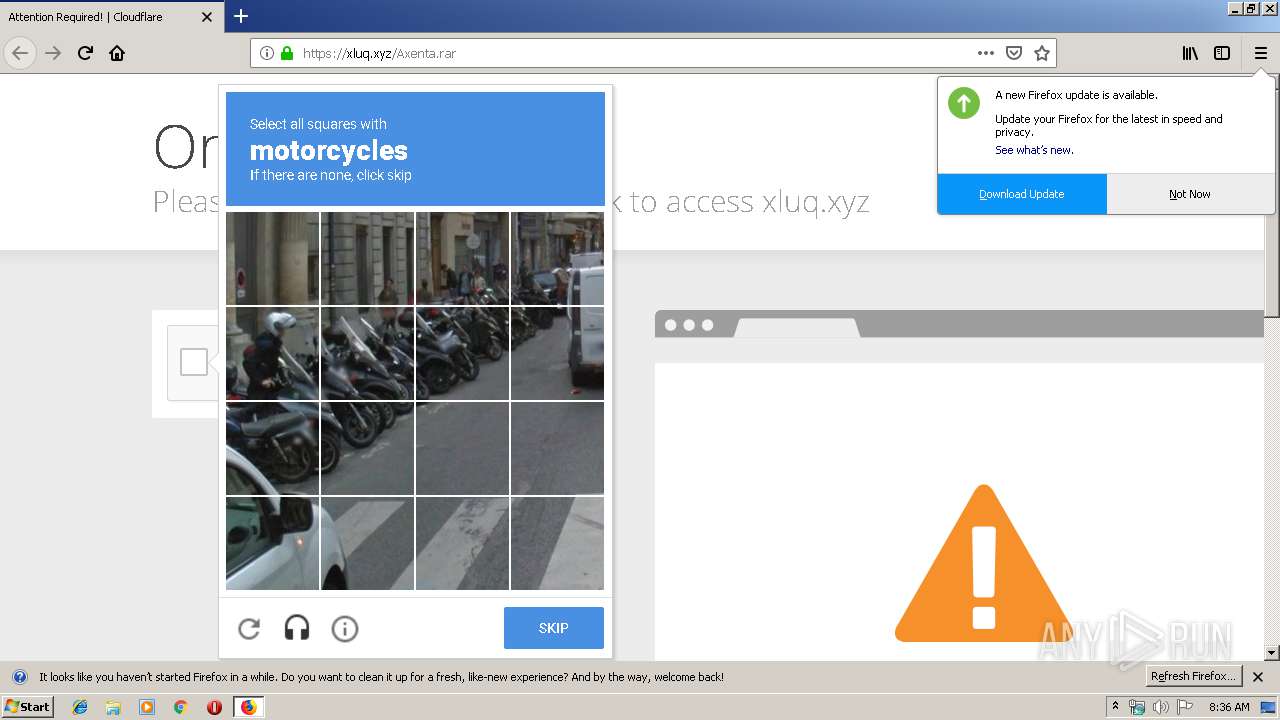
Task: Select captcha tile with helmeted rider
Action: 272,354
